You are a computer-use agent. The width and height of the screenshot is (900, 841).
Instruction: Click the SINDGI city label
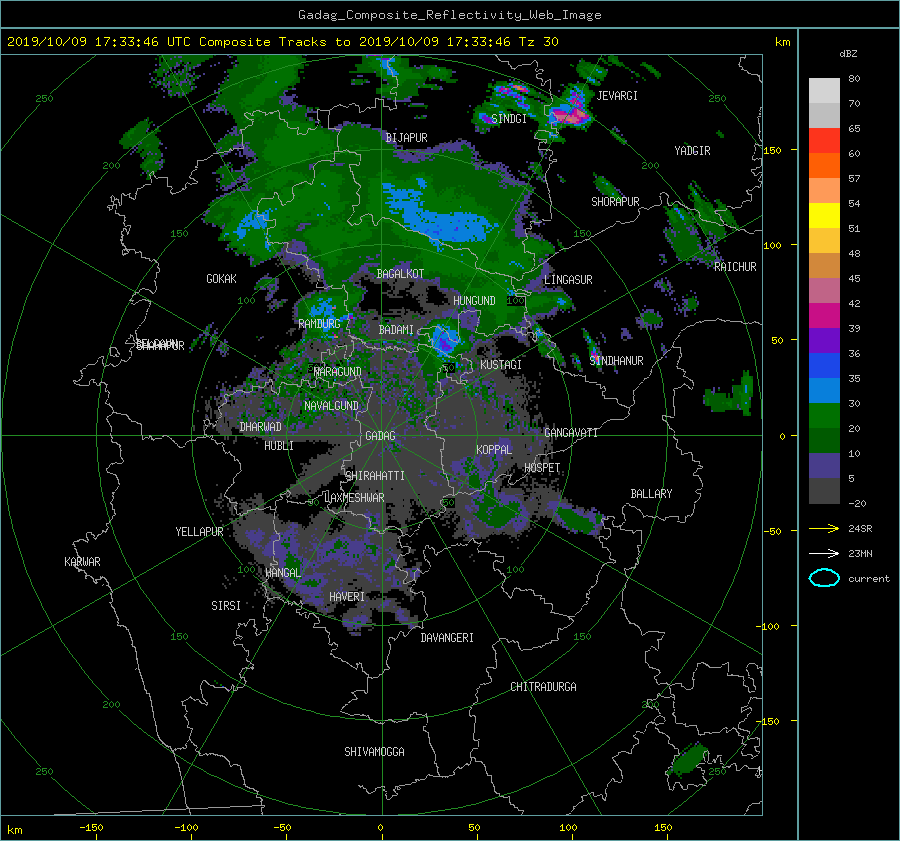pyautogui.click(x=509, y=119)
